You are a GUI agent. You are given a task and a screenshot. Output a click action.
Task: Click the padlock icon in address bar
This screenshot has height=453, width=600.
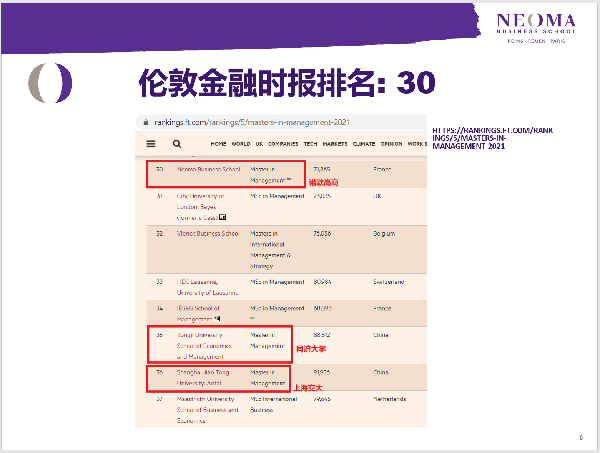coord(146,122)
